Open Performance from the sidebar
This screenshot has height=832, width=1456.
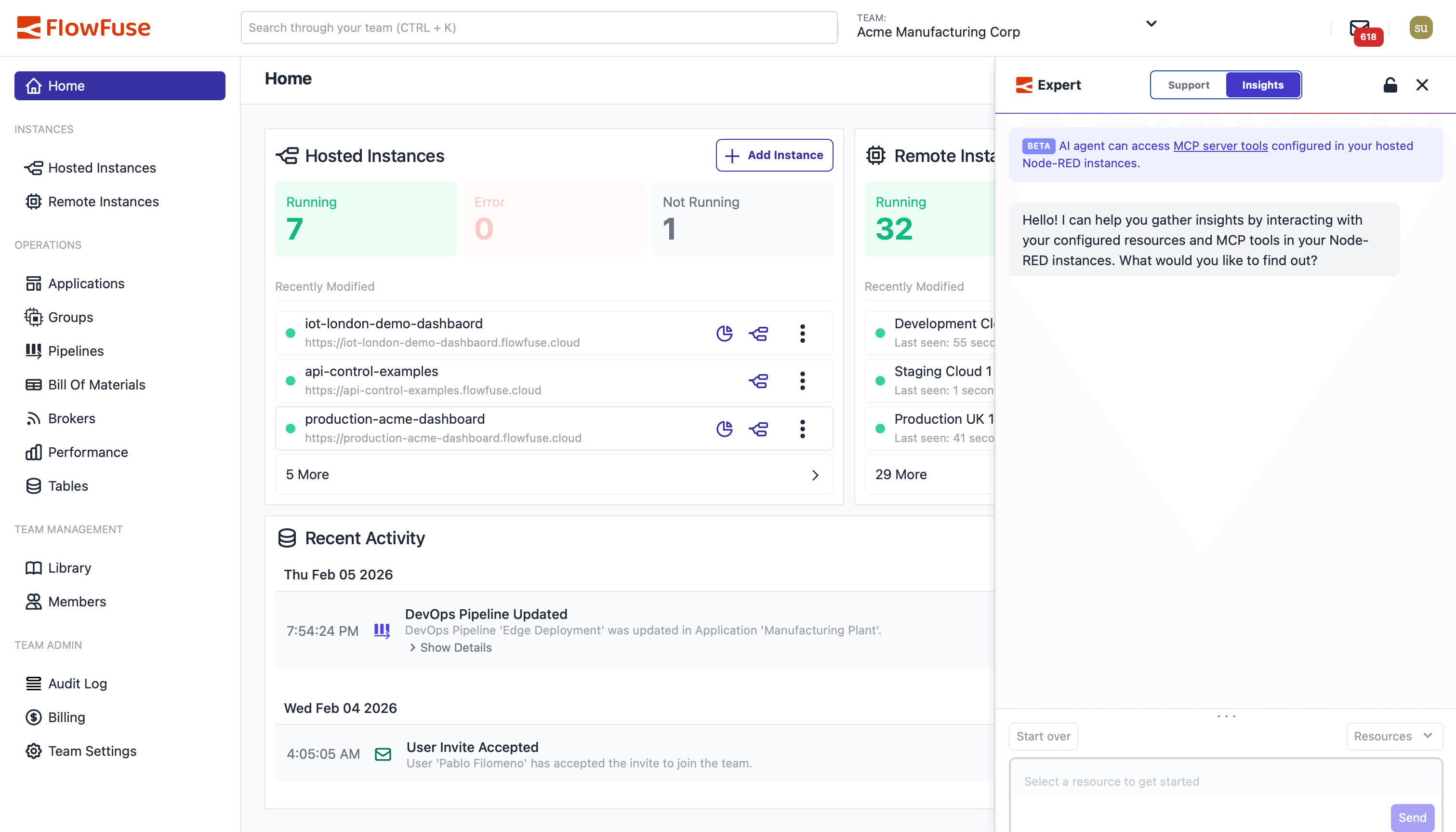point(88,452)
